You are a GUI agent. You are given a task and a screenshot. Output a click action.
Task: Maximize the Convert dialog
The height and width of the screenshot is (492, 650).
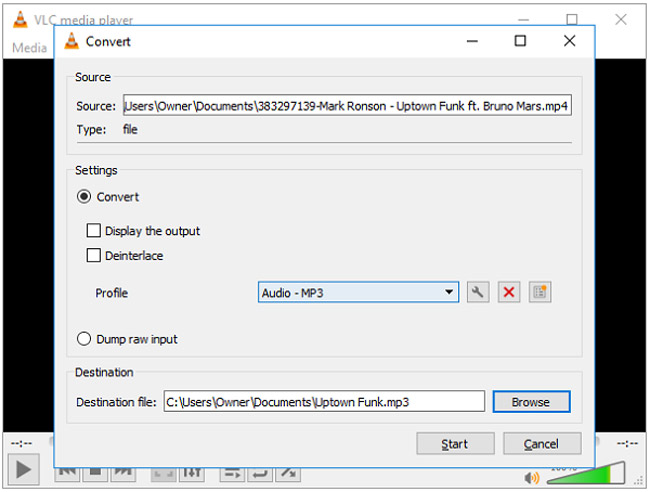click(x=520, y=41)
